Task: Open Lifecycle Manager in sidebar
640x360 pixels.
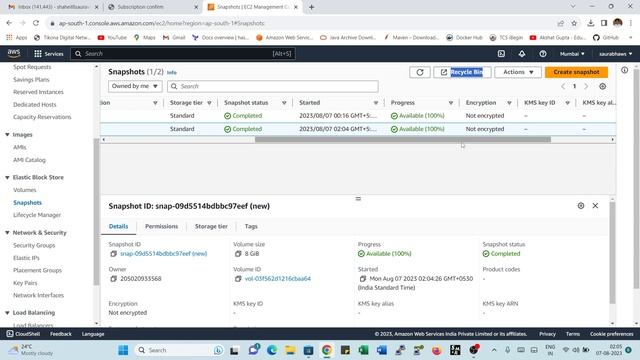Action: [x=37, y=215]
